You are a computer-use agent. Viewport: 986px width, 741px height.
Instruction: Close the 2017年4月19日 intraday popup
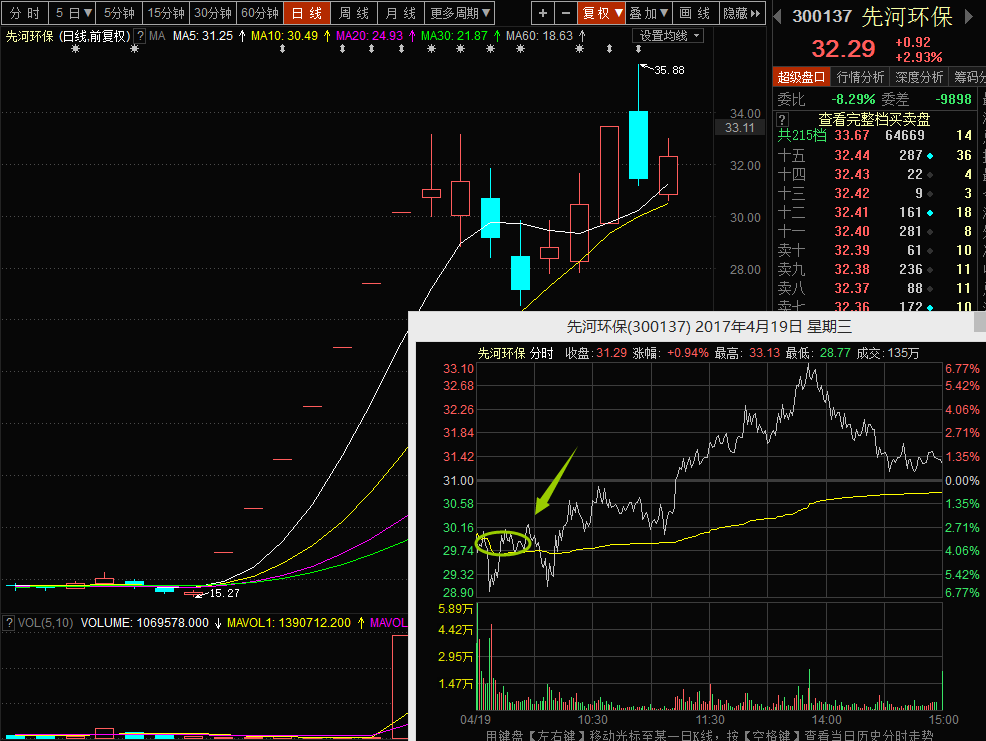coord(979,324)
